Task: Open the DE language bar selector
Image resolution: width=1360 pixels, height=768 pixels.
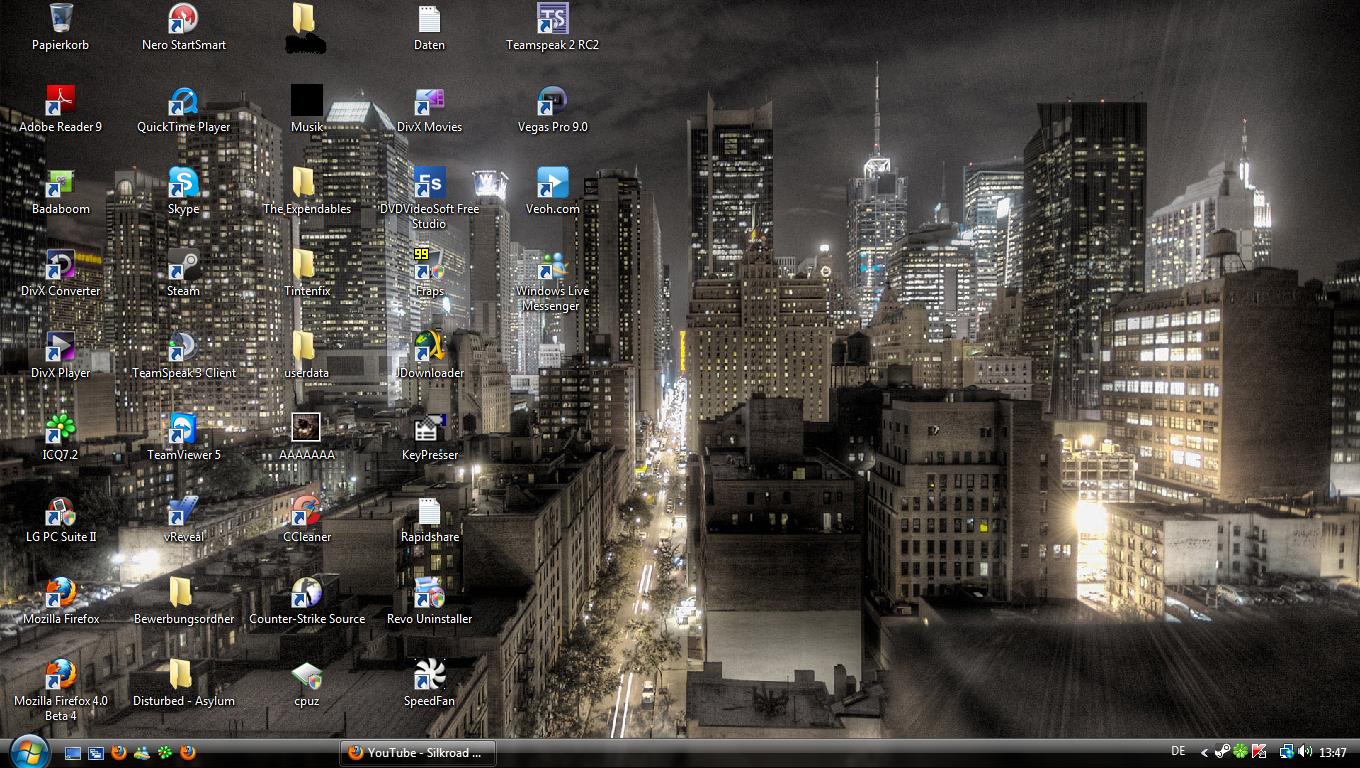Action: [1177, 751]
